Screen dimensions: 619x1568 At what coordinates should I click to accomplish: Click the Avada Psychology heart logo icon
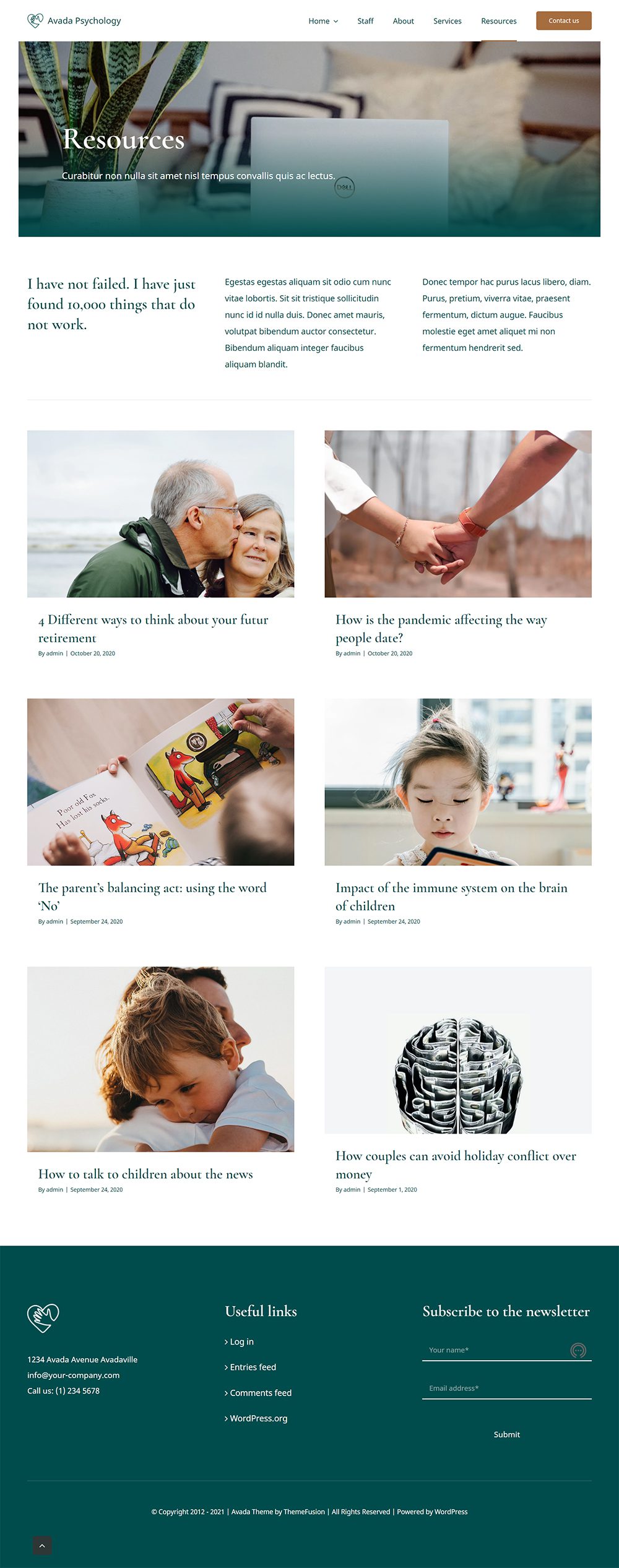(x=35, y=20)
